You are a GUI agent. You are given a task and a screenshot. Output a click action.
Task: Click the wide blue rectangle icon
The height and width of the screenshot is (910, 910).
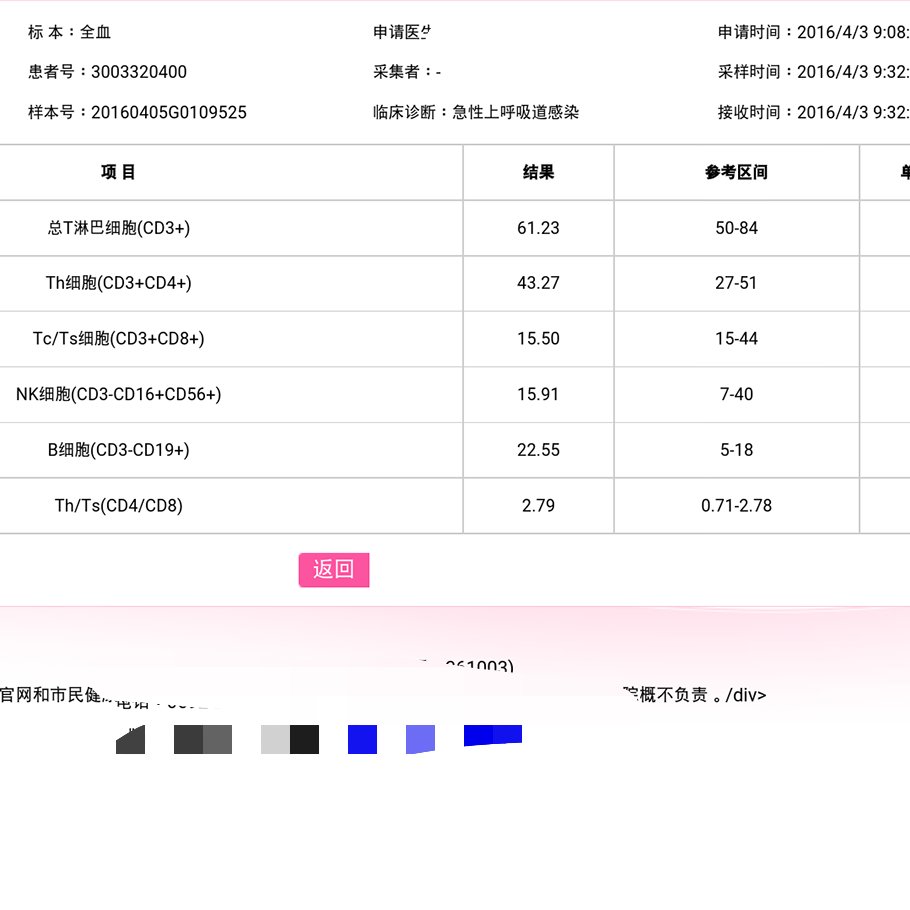492,735
